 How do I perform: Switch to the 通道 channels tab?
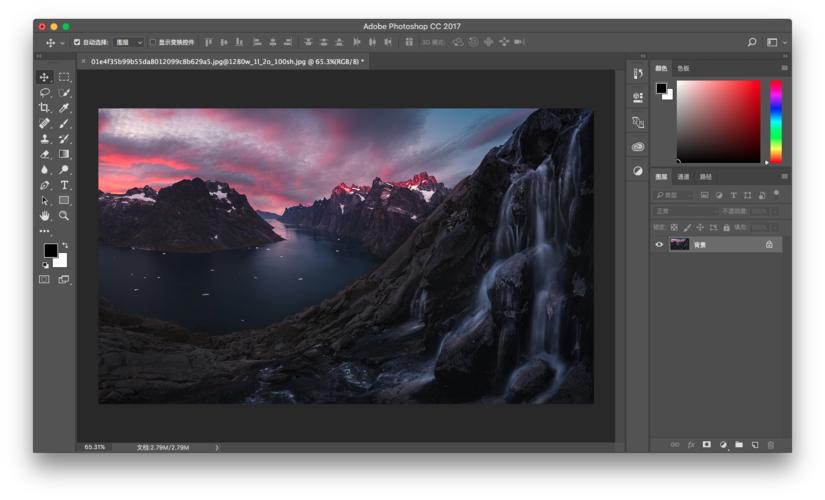(x=683, y=176)
